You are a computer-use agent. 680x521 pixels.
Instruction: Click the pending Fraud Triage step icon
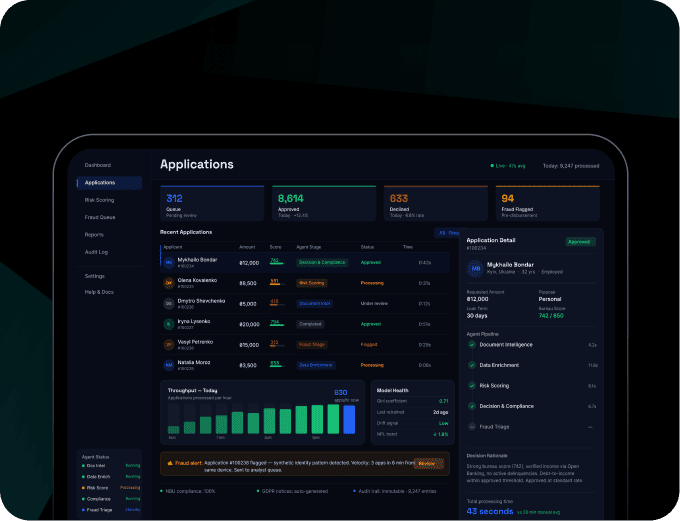click(472, 426)
